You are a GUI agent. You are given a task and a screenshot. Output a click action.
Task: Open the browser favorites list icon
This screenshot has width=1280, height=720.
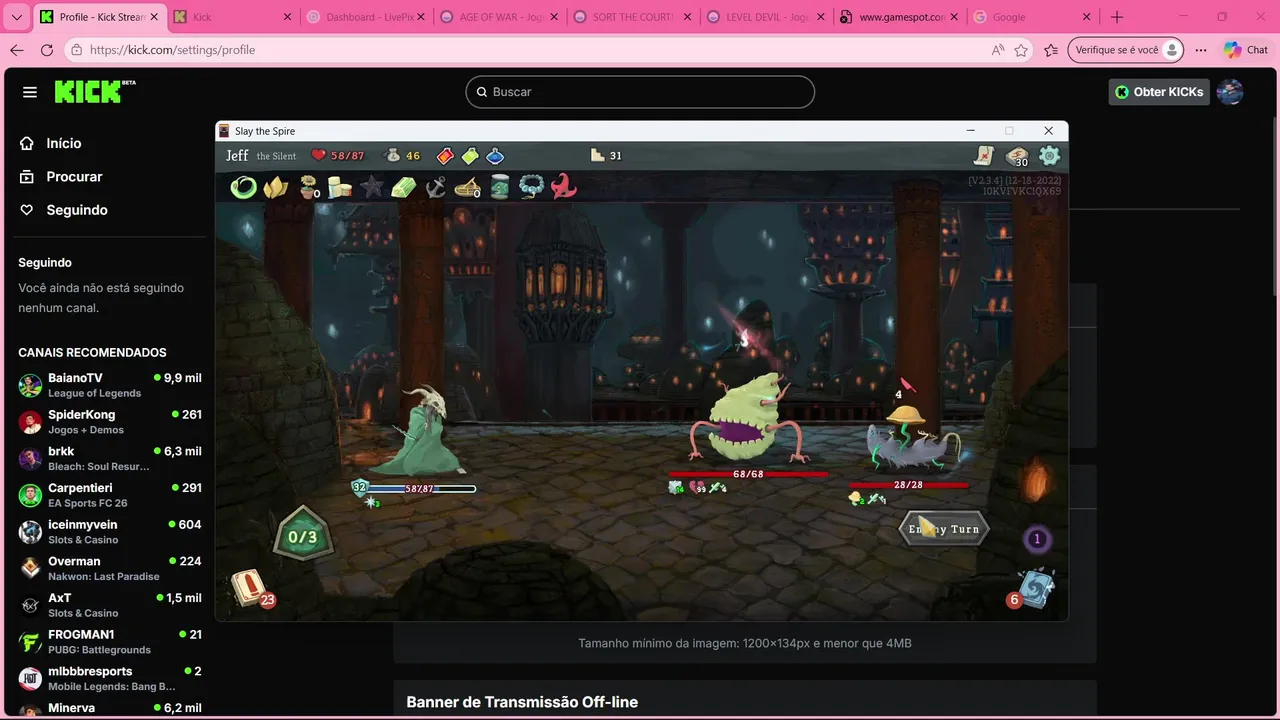point(1051,50)
